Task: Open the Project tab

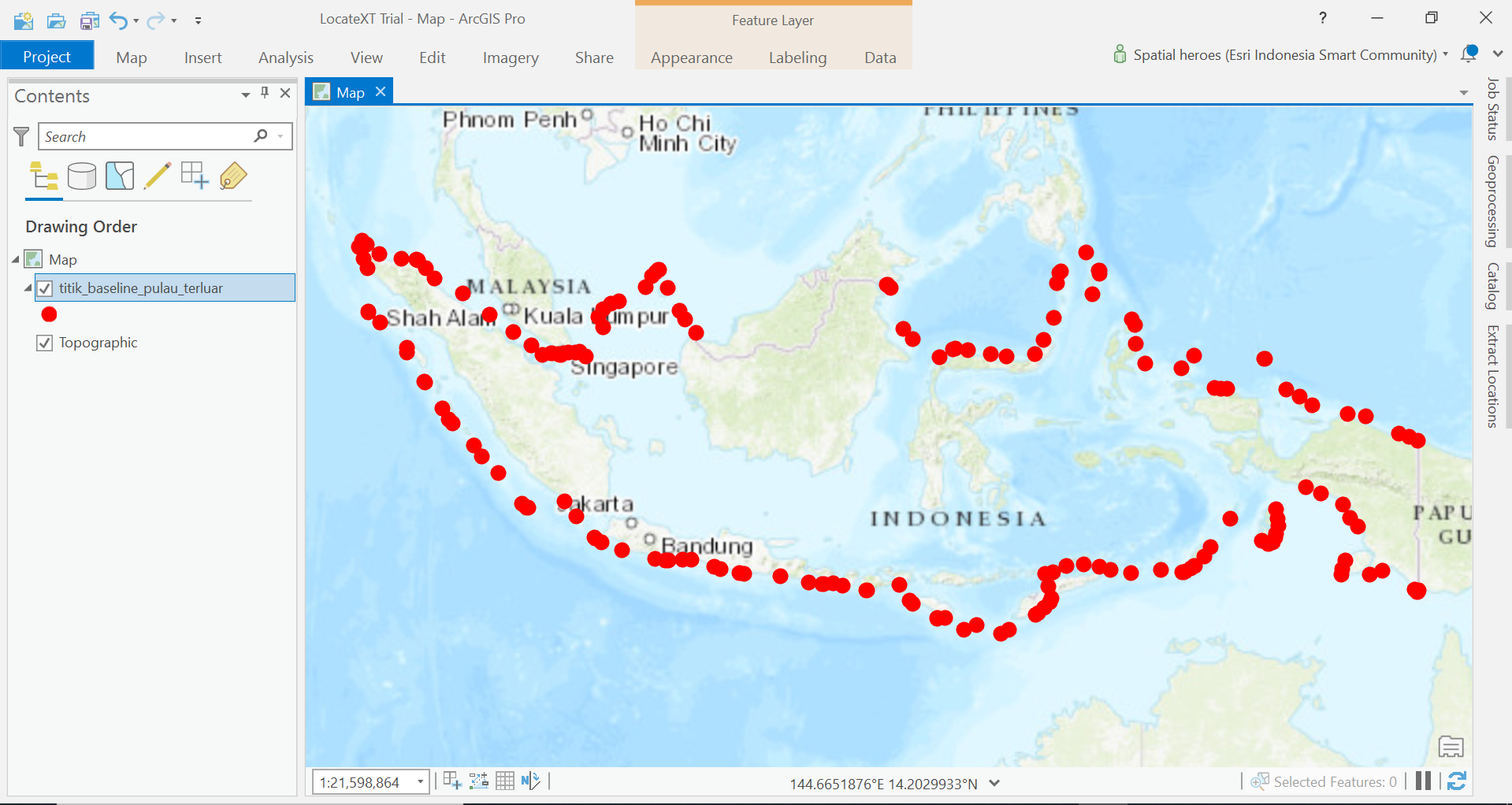Action: point(47,57)
